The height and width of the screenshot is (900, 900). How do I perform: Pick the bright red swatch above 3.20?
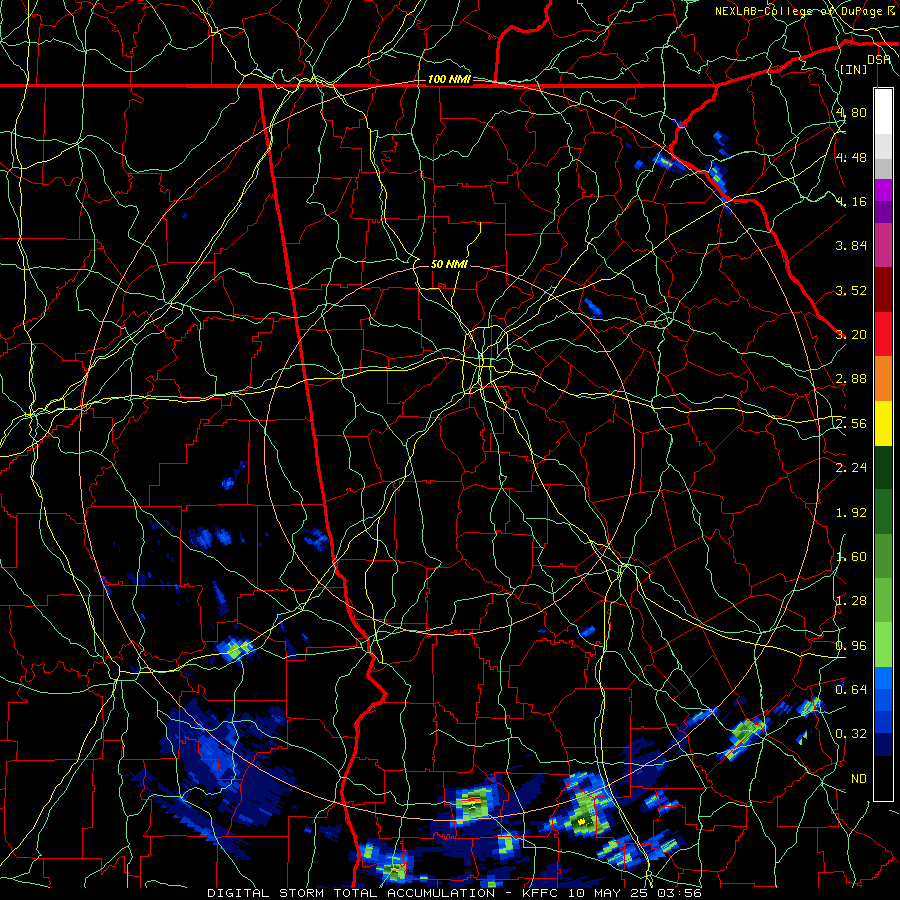883,334
